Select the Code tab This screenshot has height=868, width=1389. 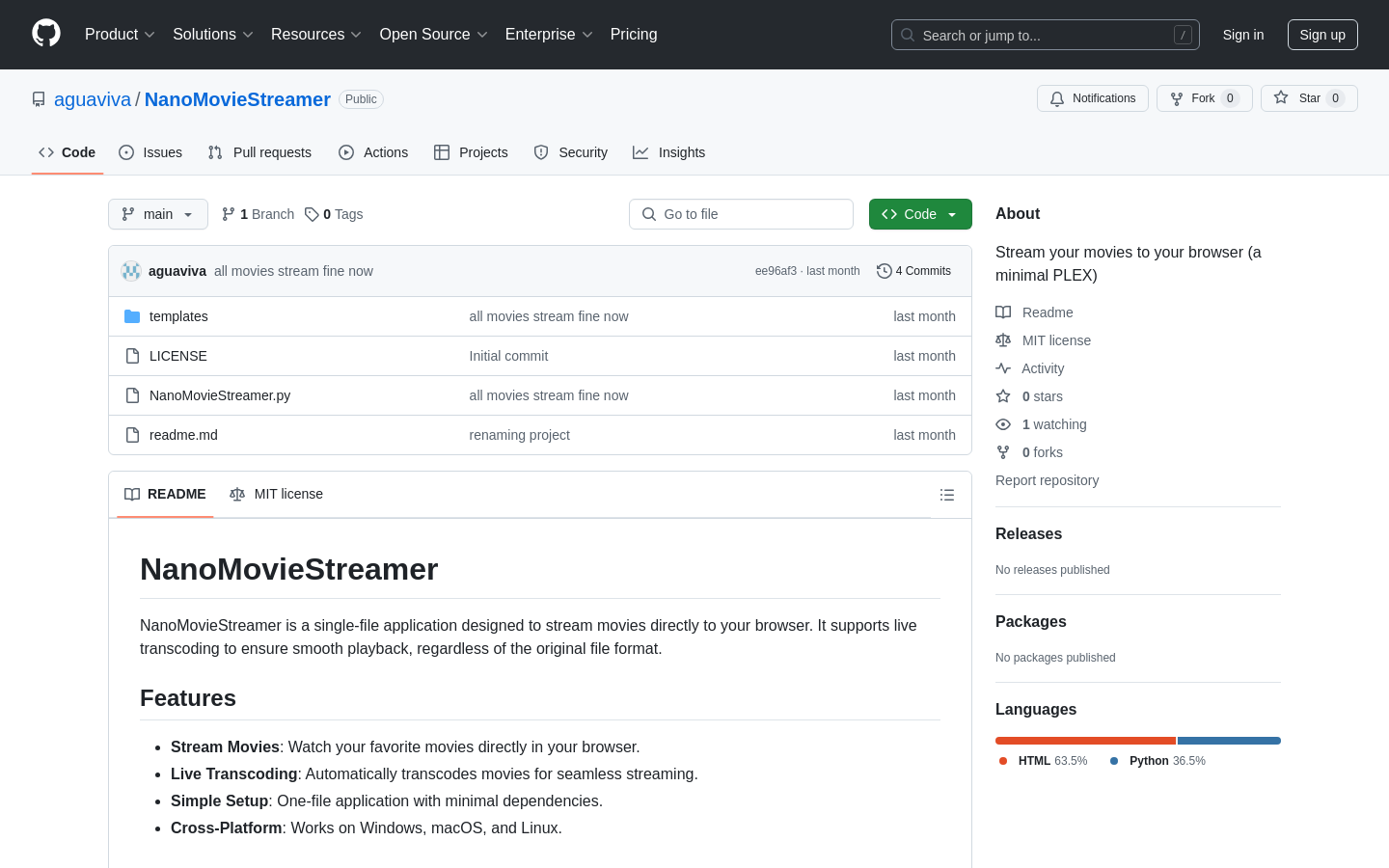[68, 152]
